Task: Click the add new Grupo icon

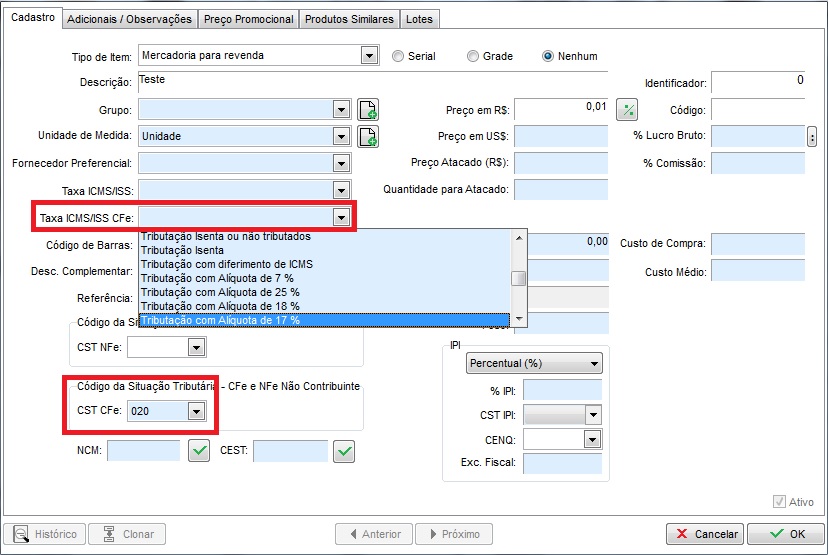Action: point(368,109)
